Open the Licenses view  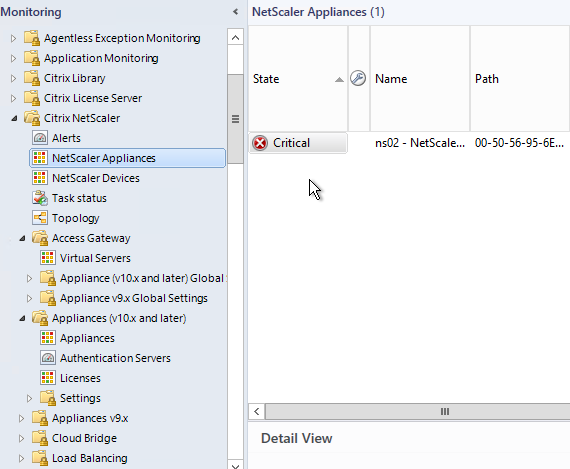80,378
